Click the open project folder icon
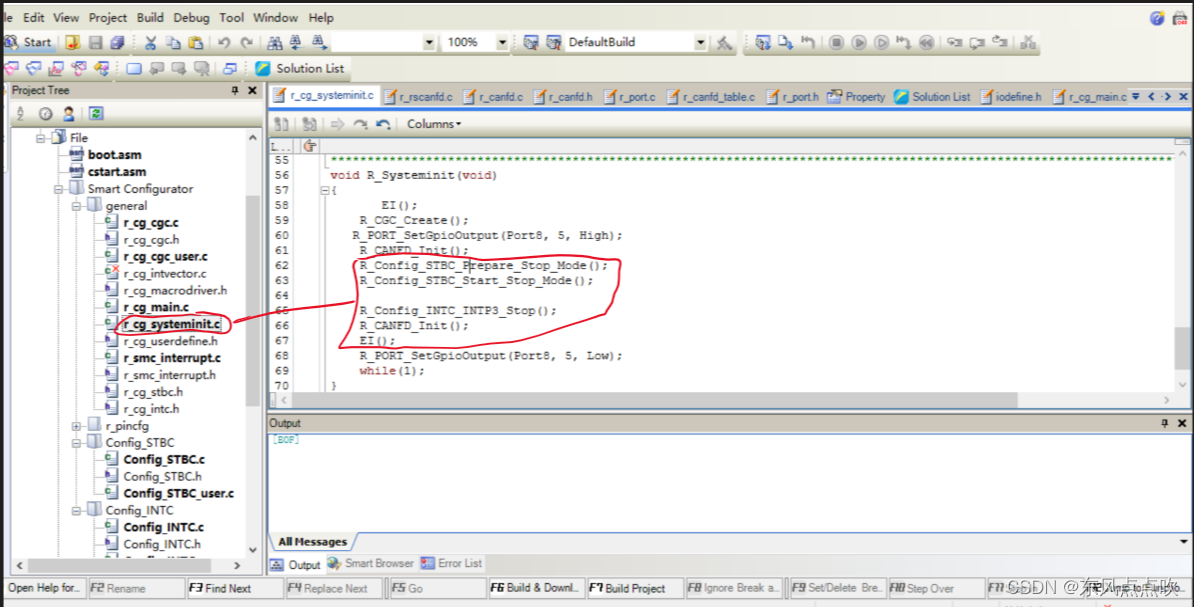The width and height of the screenshot is (1194, 607). (72, 43)
